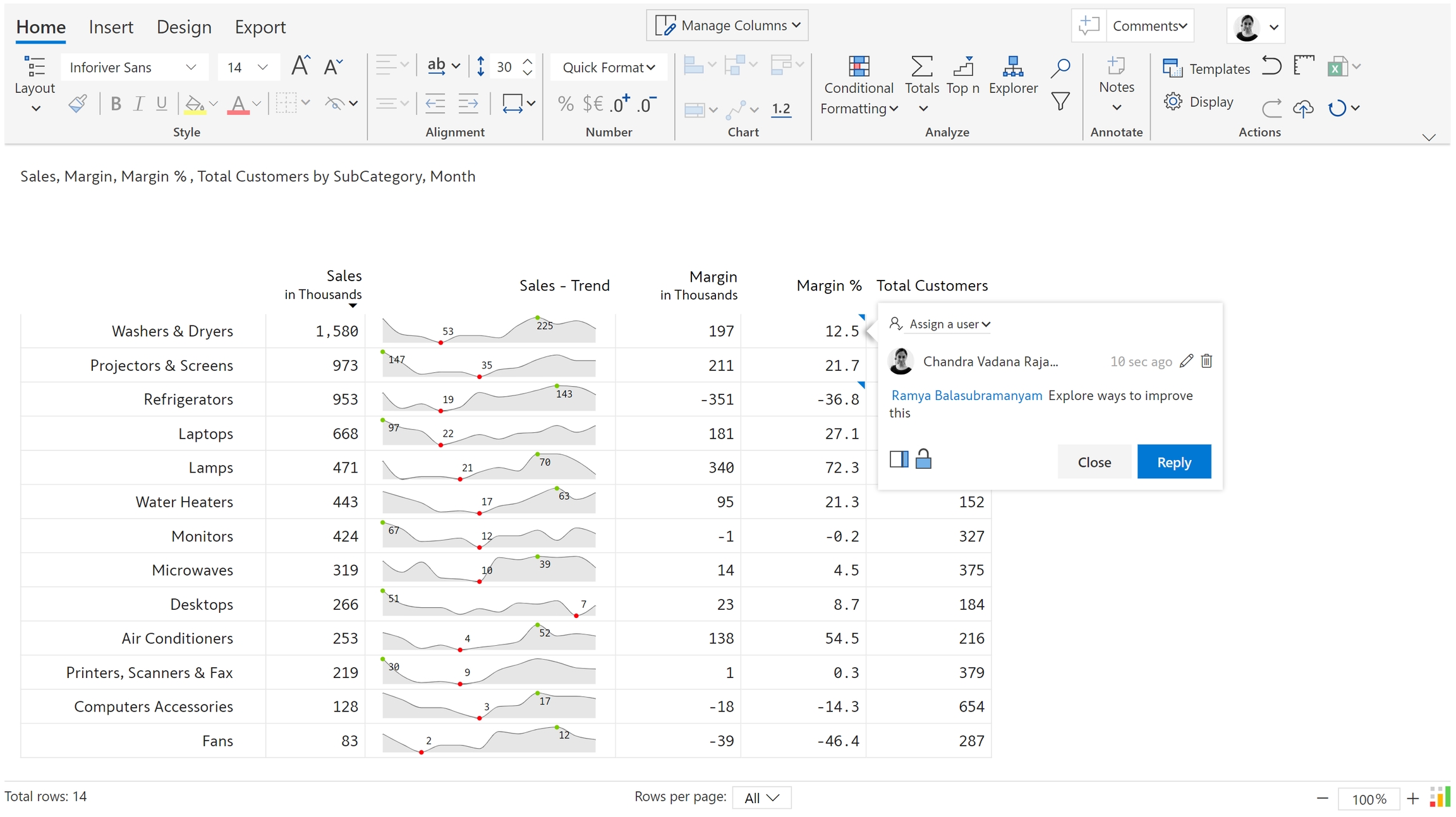Delete the comment with trash icon
The height and width of the screenshot is (817, 1456).
point(1206,361)
